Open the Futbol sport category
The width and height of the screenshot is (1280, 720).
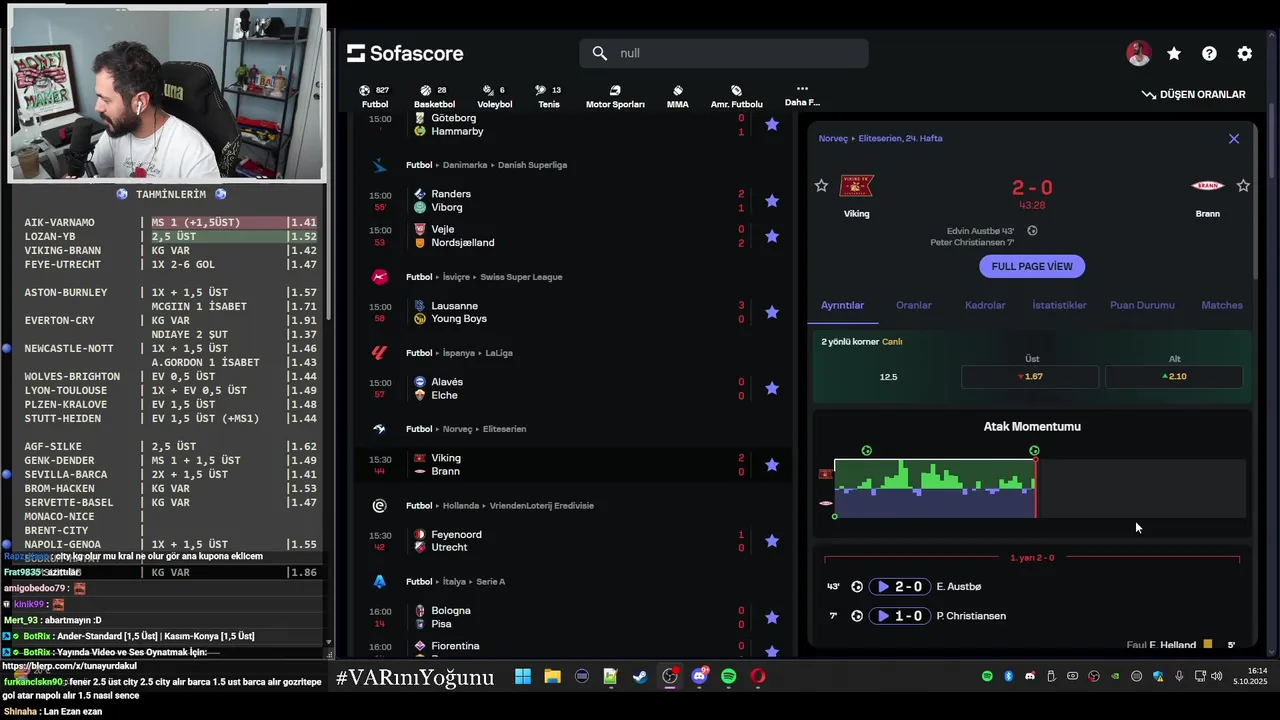point(374,96)
